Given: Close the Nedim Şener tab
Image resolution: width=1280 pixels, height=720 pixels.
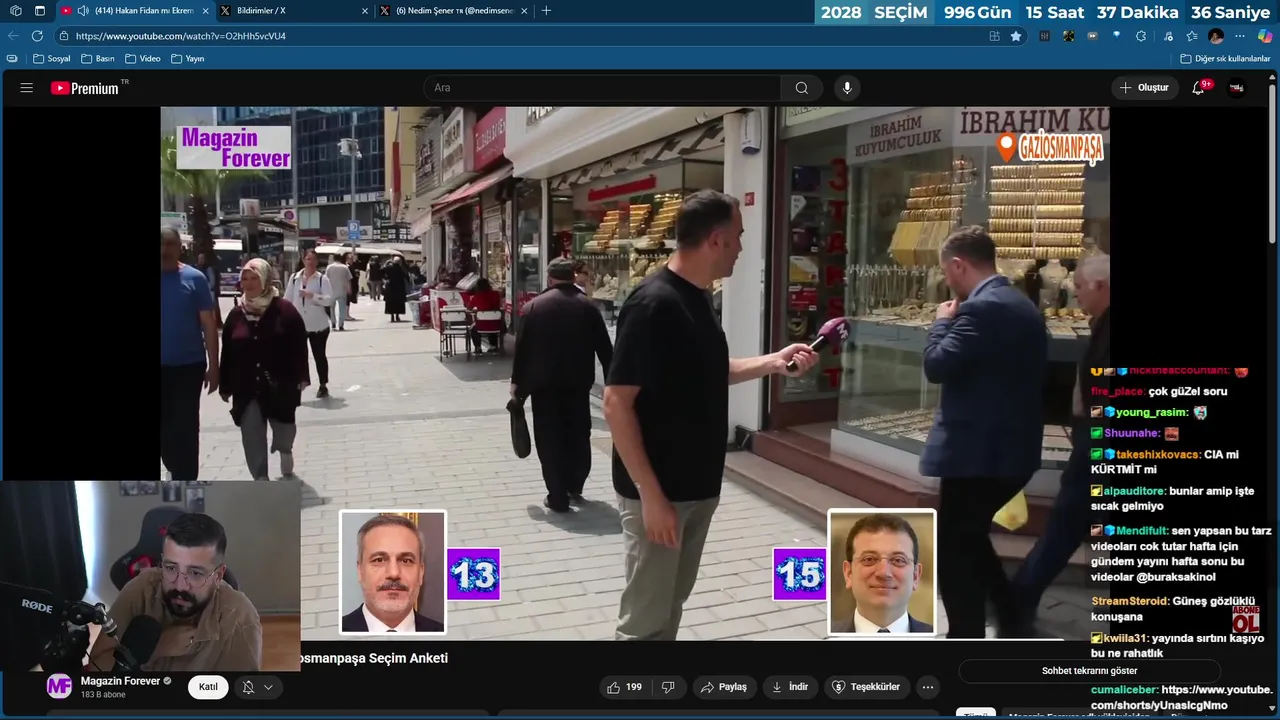Looking at the screenshot, I should point(523,10).
